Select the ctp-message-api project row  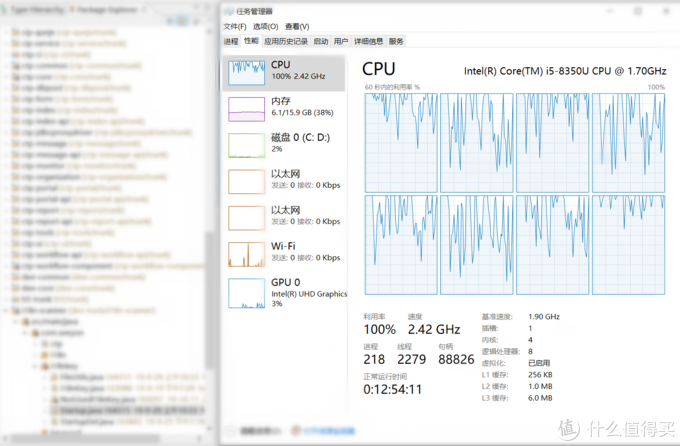pyautogui.click(x=89, y=154)
